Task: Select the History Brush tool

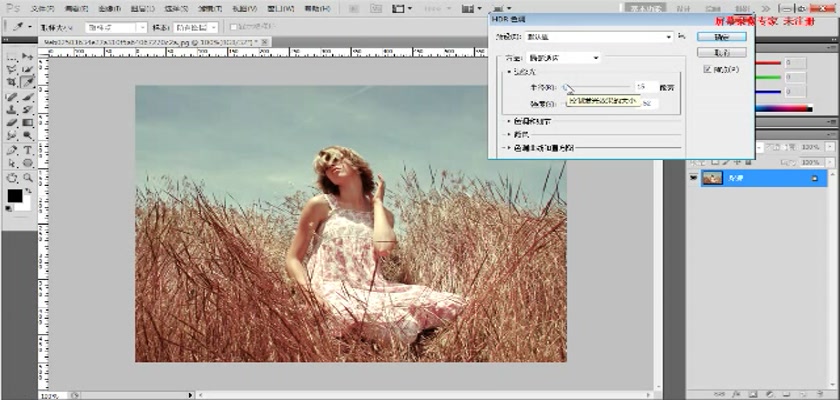Action: (28, 110)
